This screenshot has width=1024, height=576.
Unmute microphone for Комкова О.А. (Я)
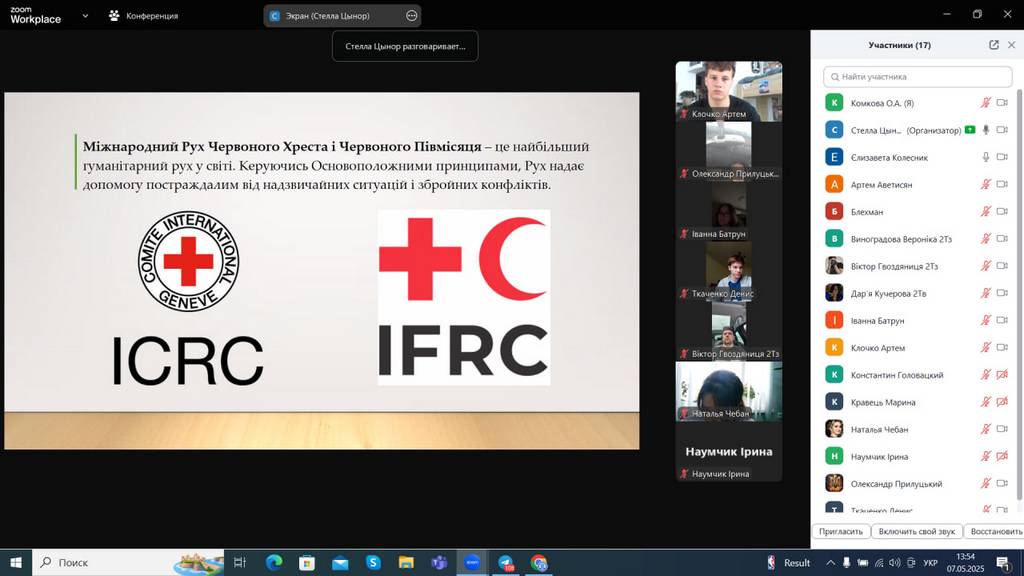click(x=985, y=103)
